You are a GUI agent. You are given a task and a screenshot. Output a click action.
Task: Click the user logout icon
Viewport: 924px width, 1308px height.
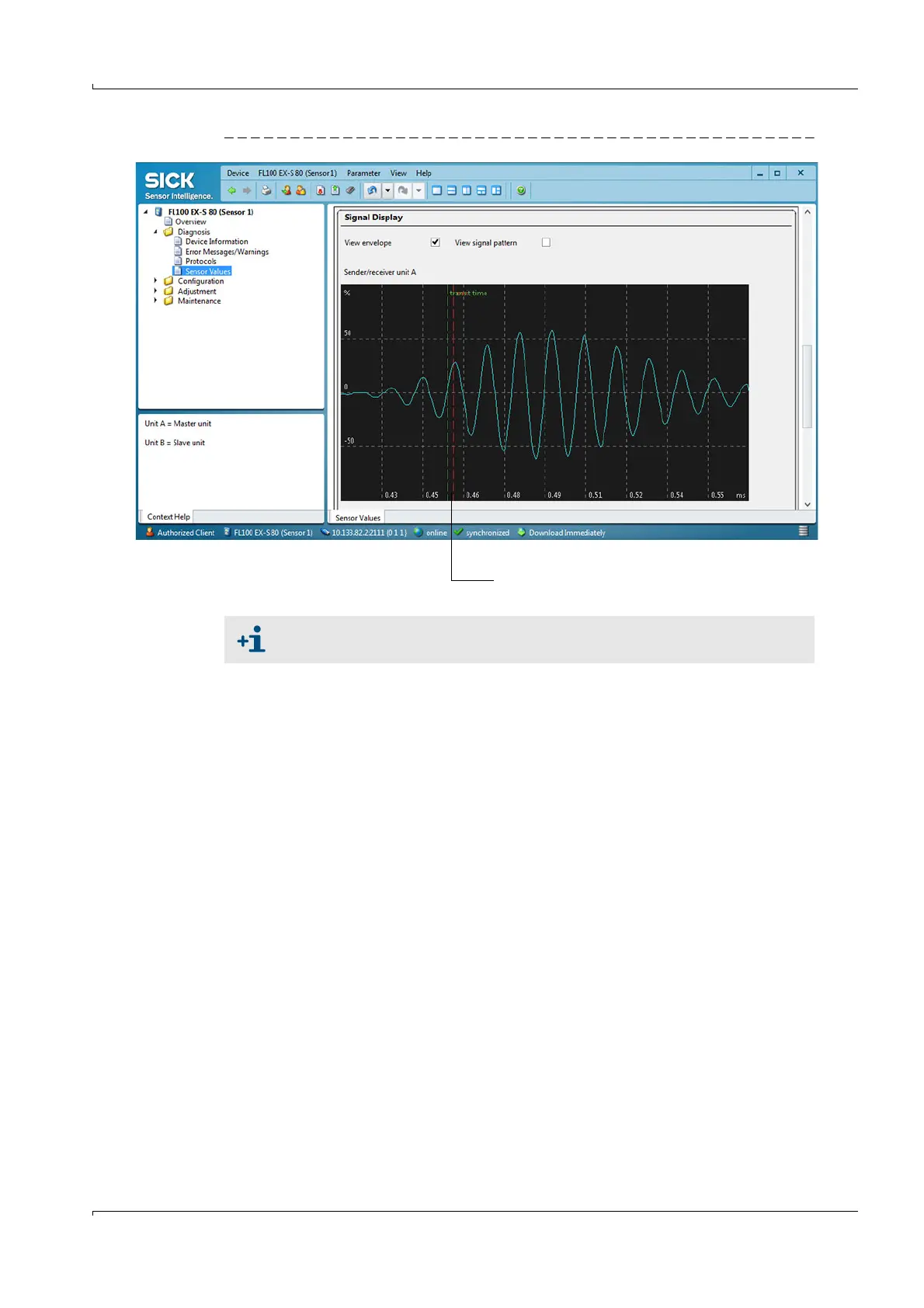(x=300, y=190)
